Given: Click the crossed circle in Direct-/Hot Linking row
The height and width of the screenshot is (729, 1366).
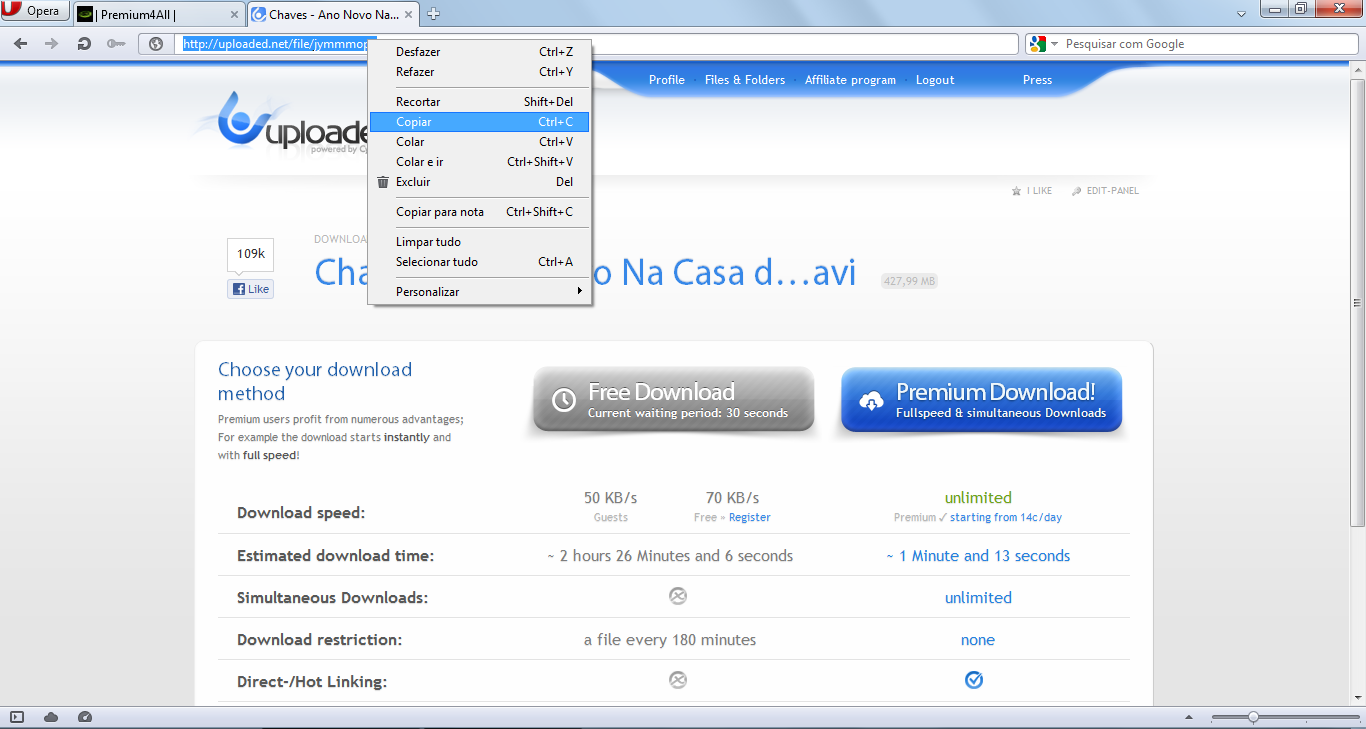Looking at the screenshot, I should pos(678,680).
